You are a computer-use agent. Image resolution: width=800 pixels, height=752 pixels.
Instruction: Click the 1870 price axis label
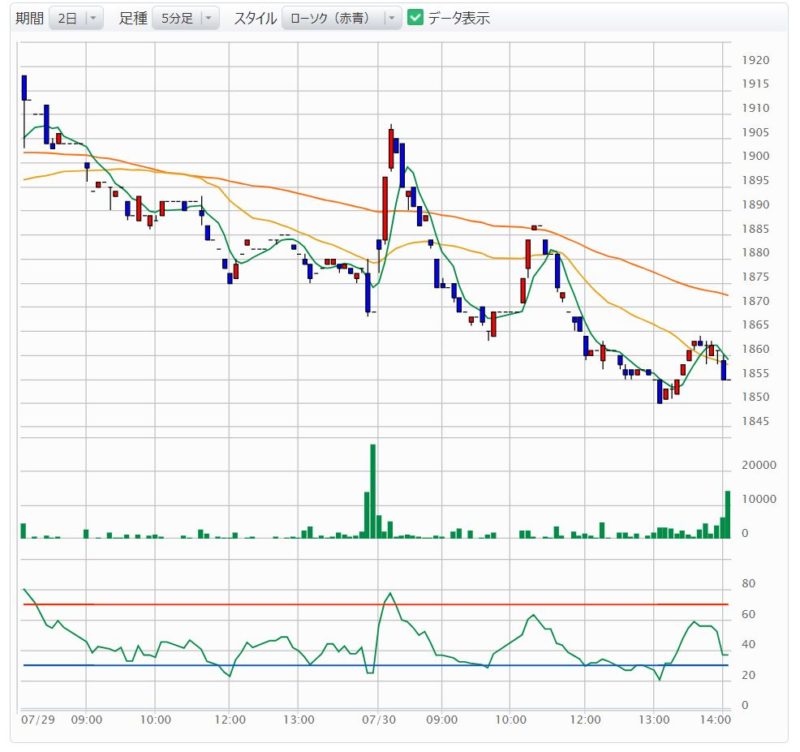(755, 301)
